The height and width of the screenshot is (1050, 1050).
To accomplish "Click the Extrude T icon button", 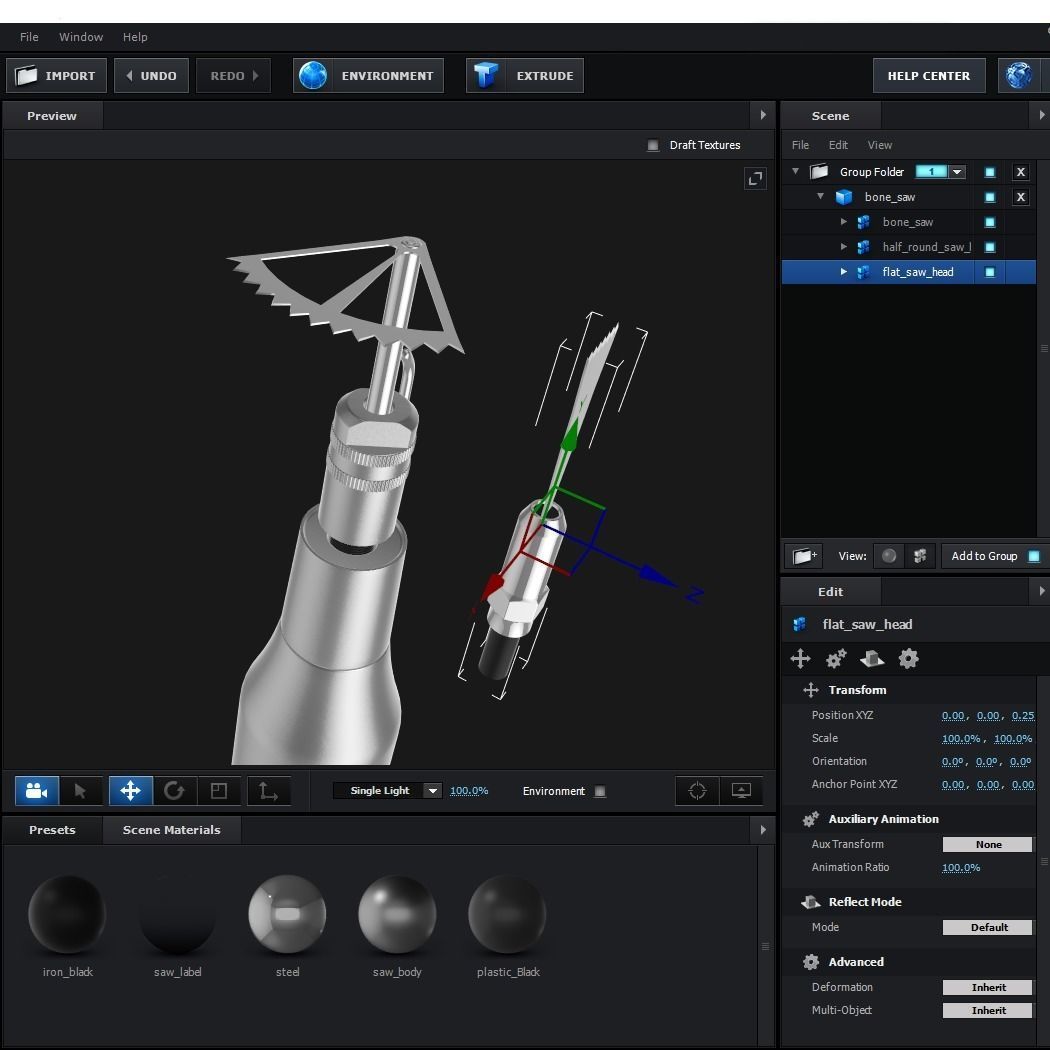I will tap(524, 76).
